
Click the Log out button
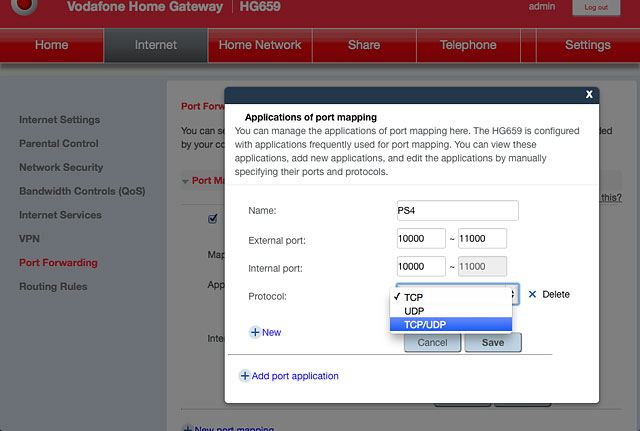596,7
